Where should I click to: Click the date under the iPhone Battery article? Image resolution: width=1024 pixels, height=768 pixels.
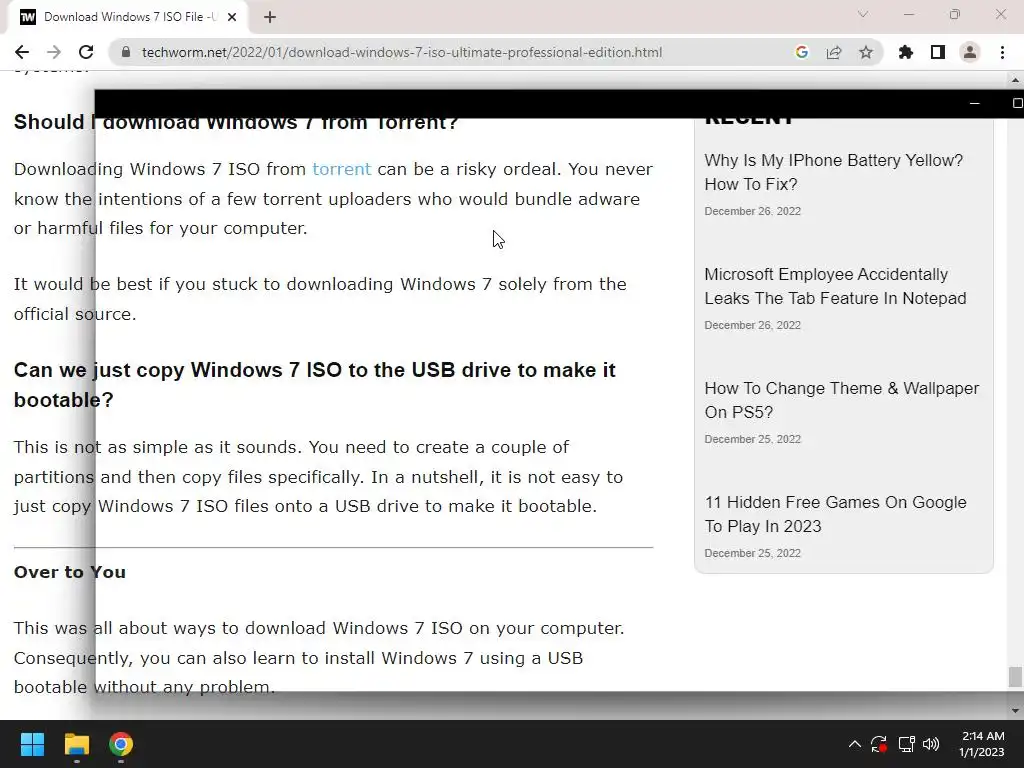[752, 211]
